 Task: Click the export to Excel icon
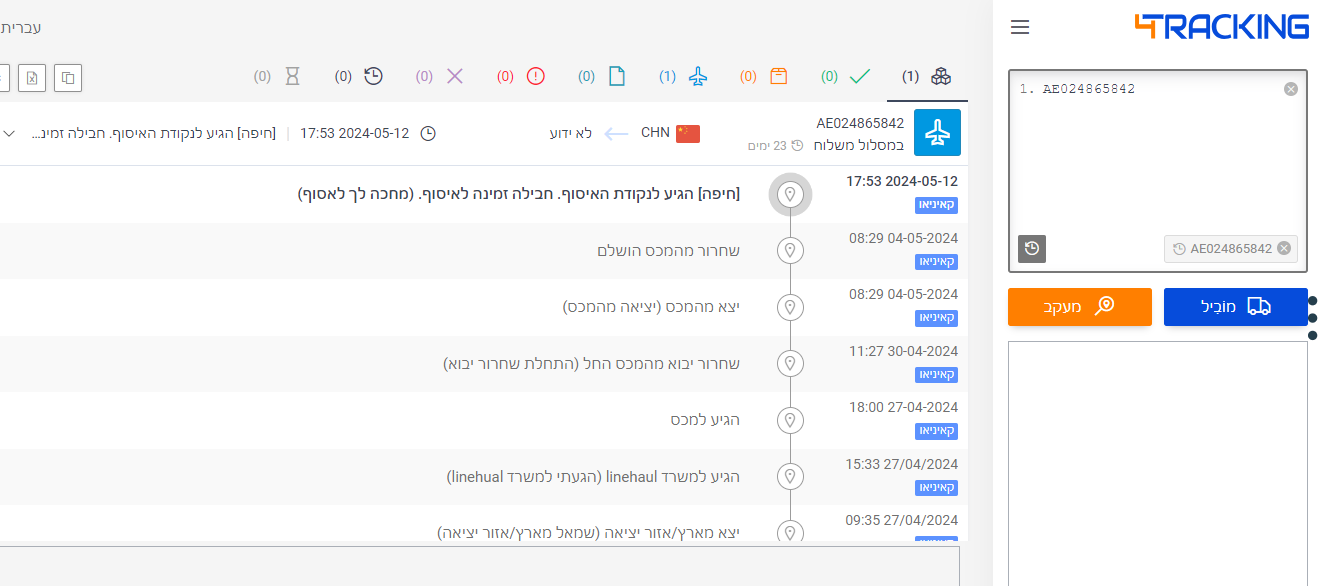33,77
